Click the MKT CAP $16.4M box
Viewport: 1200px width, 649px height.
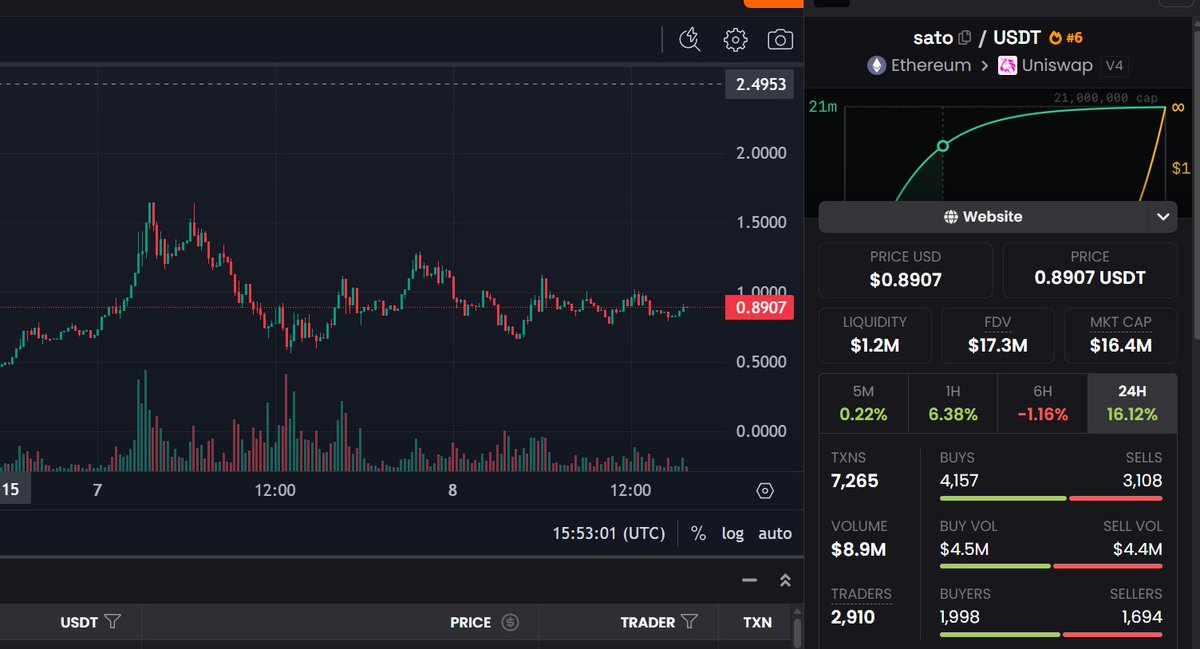1121,335
